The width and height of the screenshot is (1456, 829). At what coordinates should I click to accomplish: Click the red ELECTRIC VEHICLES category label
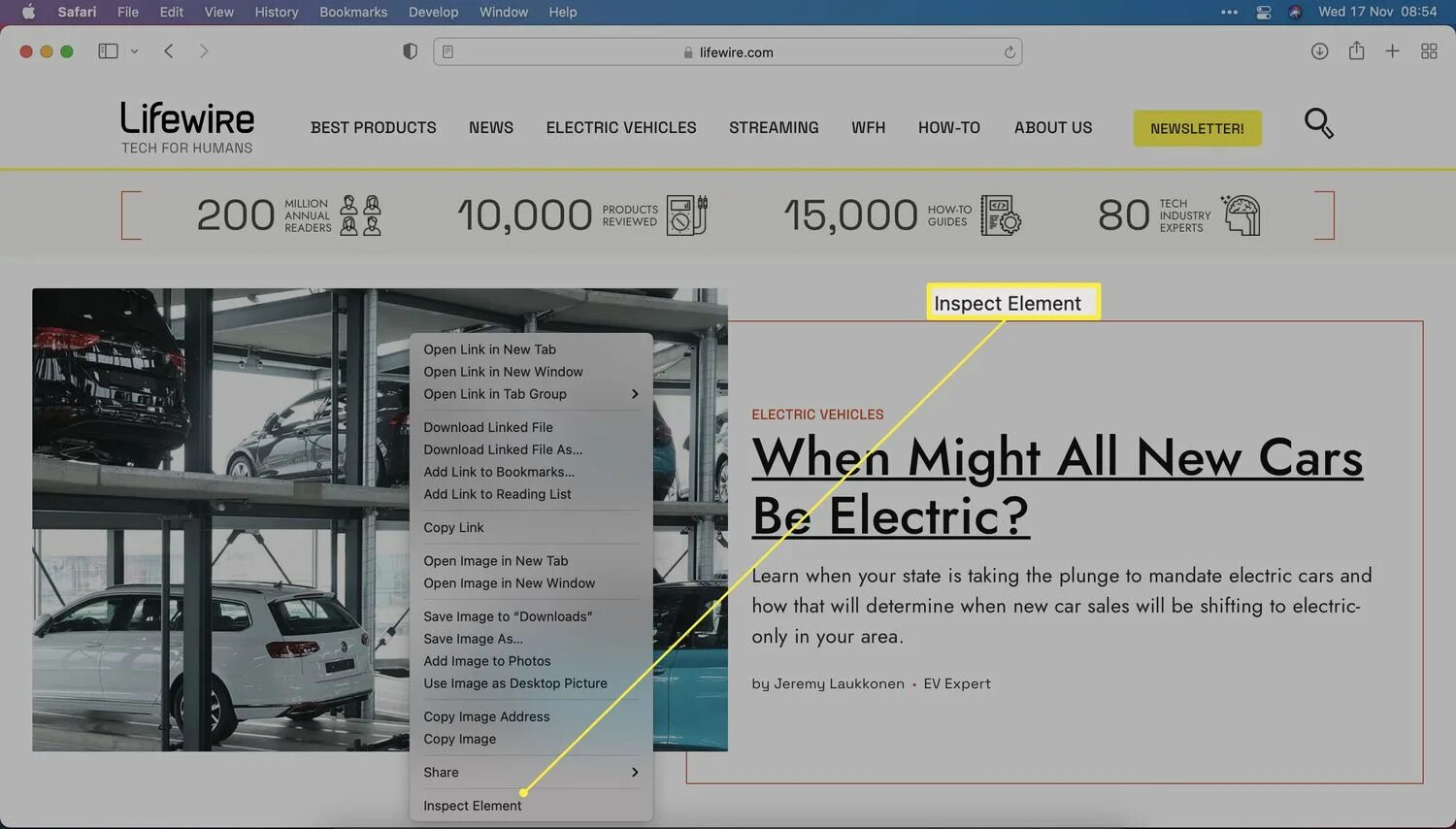[817, 414]
